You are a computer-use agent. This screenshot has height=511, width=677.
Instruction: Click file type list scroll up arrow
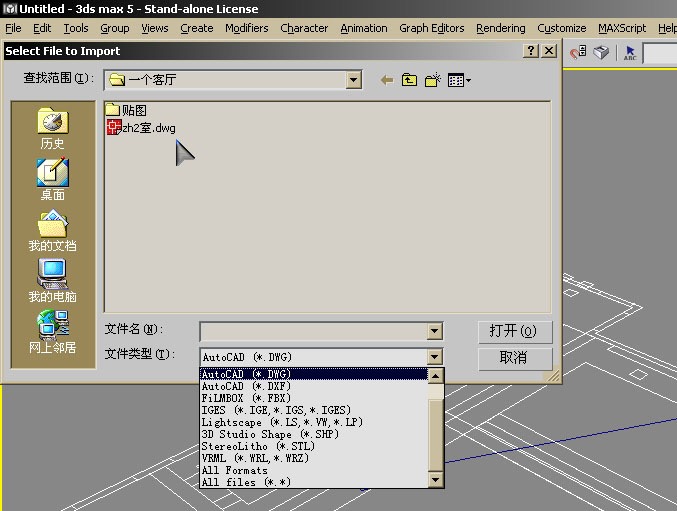(x=435, y=376)
